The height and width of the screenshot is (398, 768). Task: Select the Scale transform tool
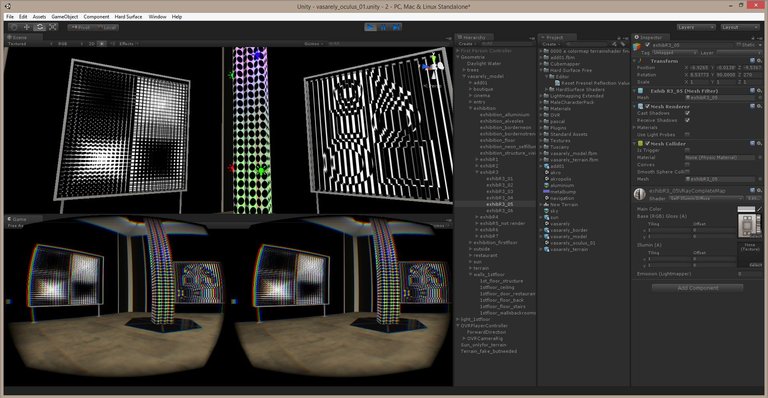coord(52,27)
